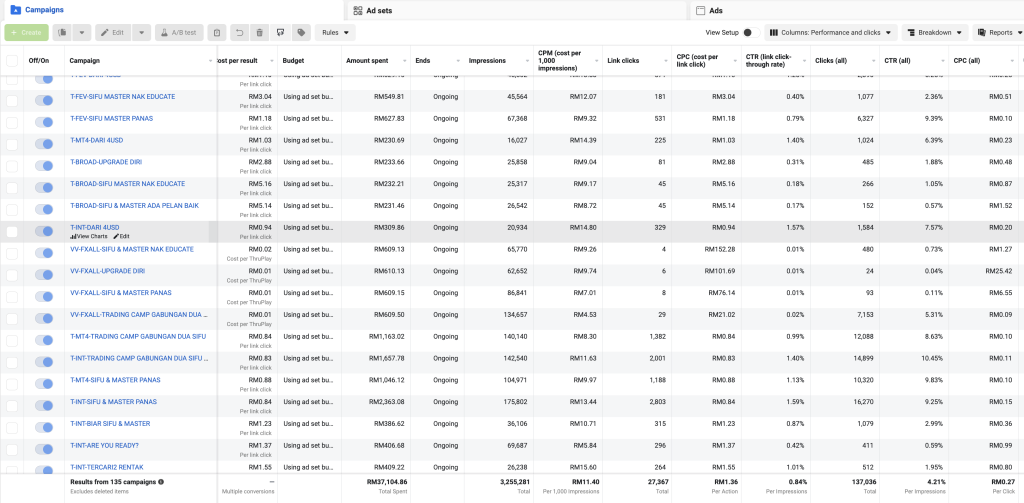Image resolution: width=1024 pixels, height=503 pixels.
Task: Click the tag icon button
Action: tap(301, 33)
